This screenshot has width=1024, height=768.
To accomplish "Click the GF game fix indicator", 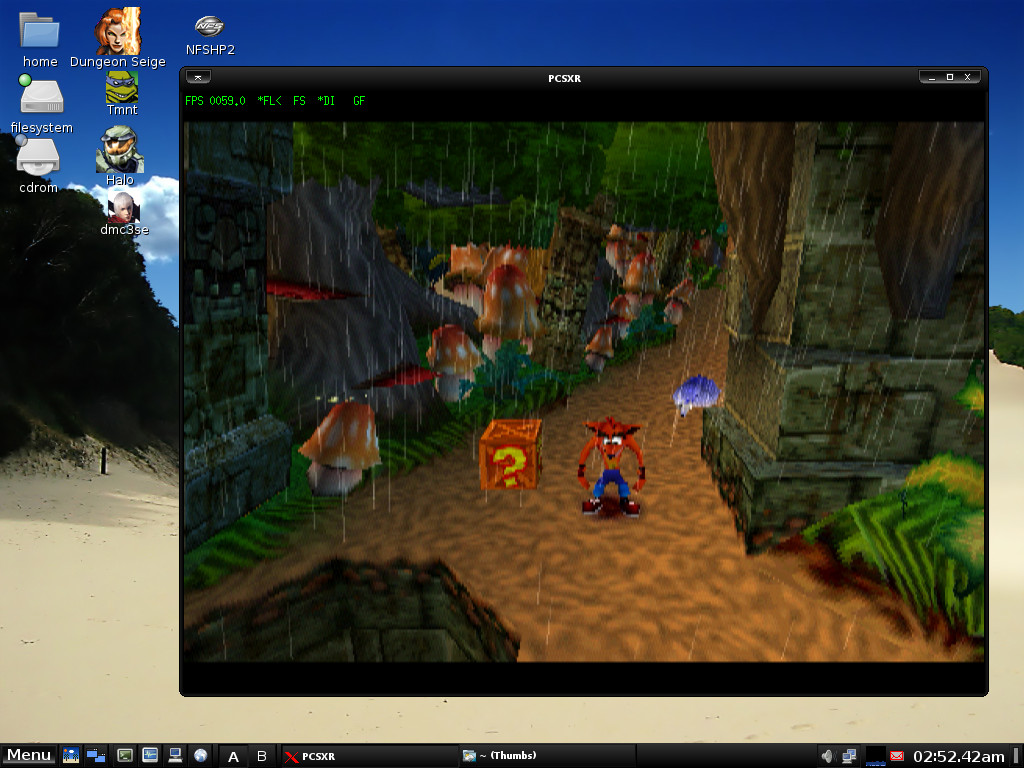I will [359, 101].
